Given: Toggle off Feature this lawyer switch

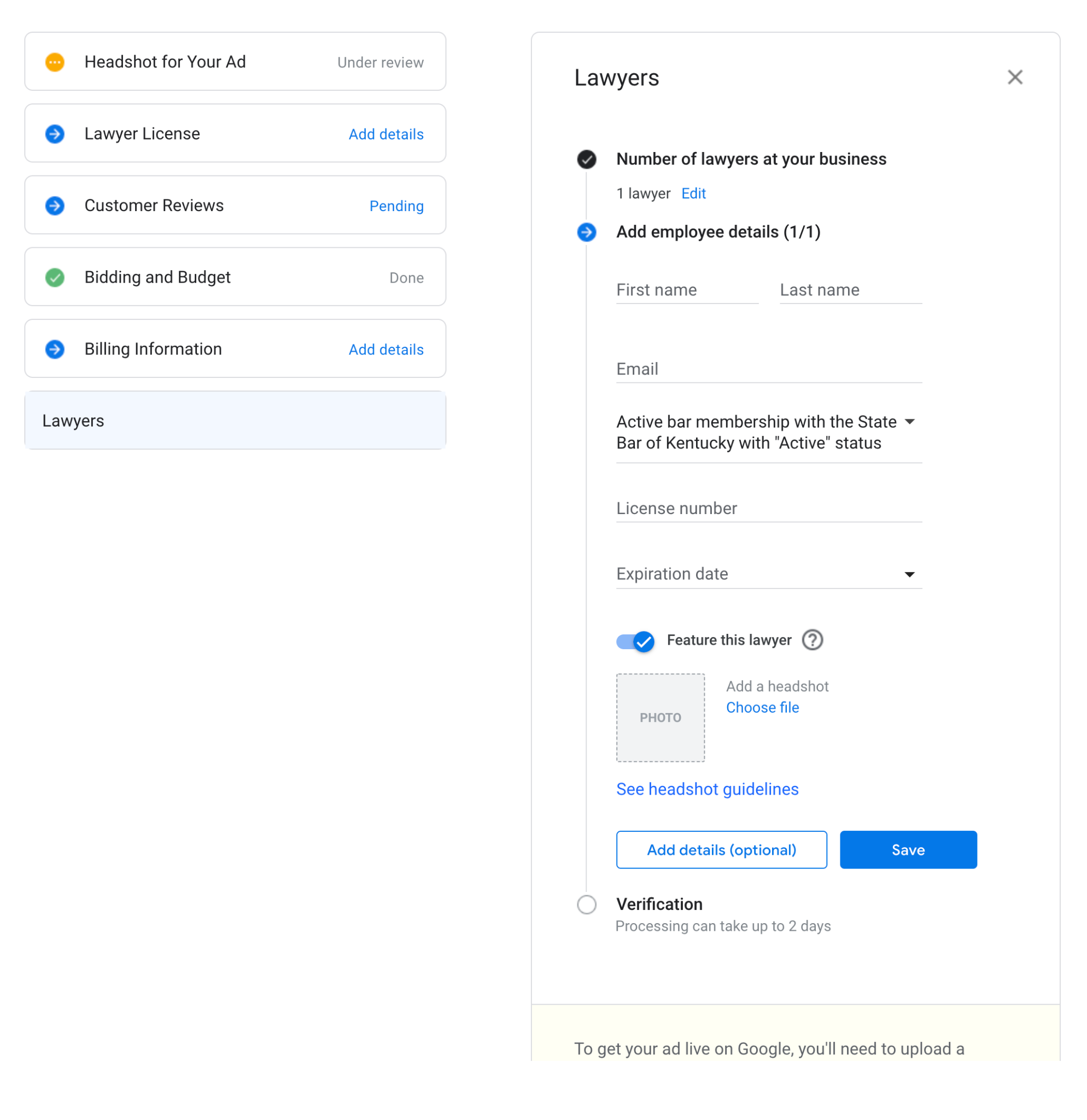Looking at the screenshot, I should point(635,641).
